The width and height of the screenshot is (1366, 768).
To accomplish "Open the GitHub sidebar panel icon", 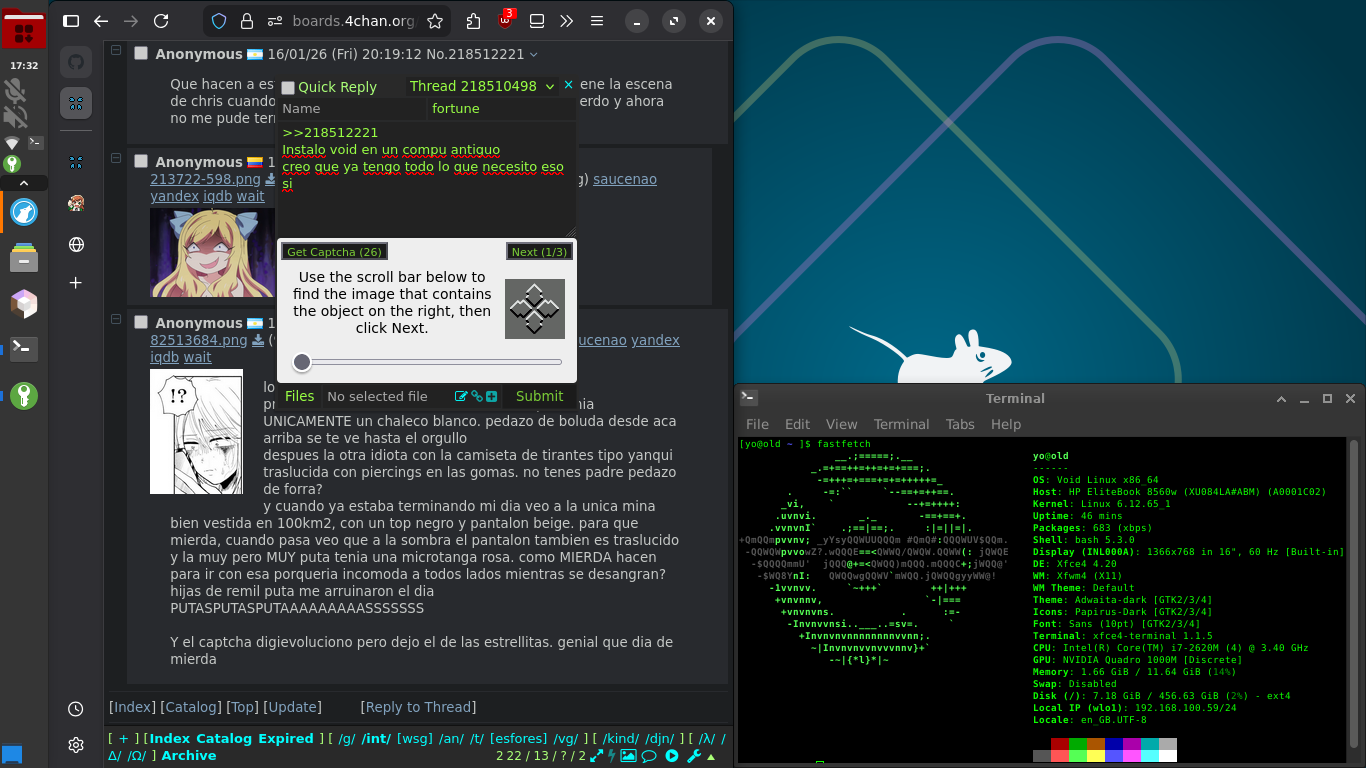I will tap(76, 62).
